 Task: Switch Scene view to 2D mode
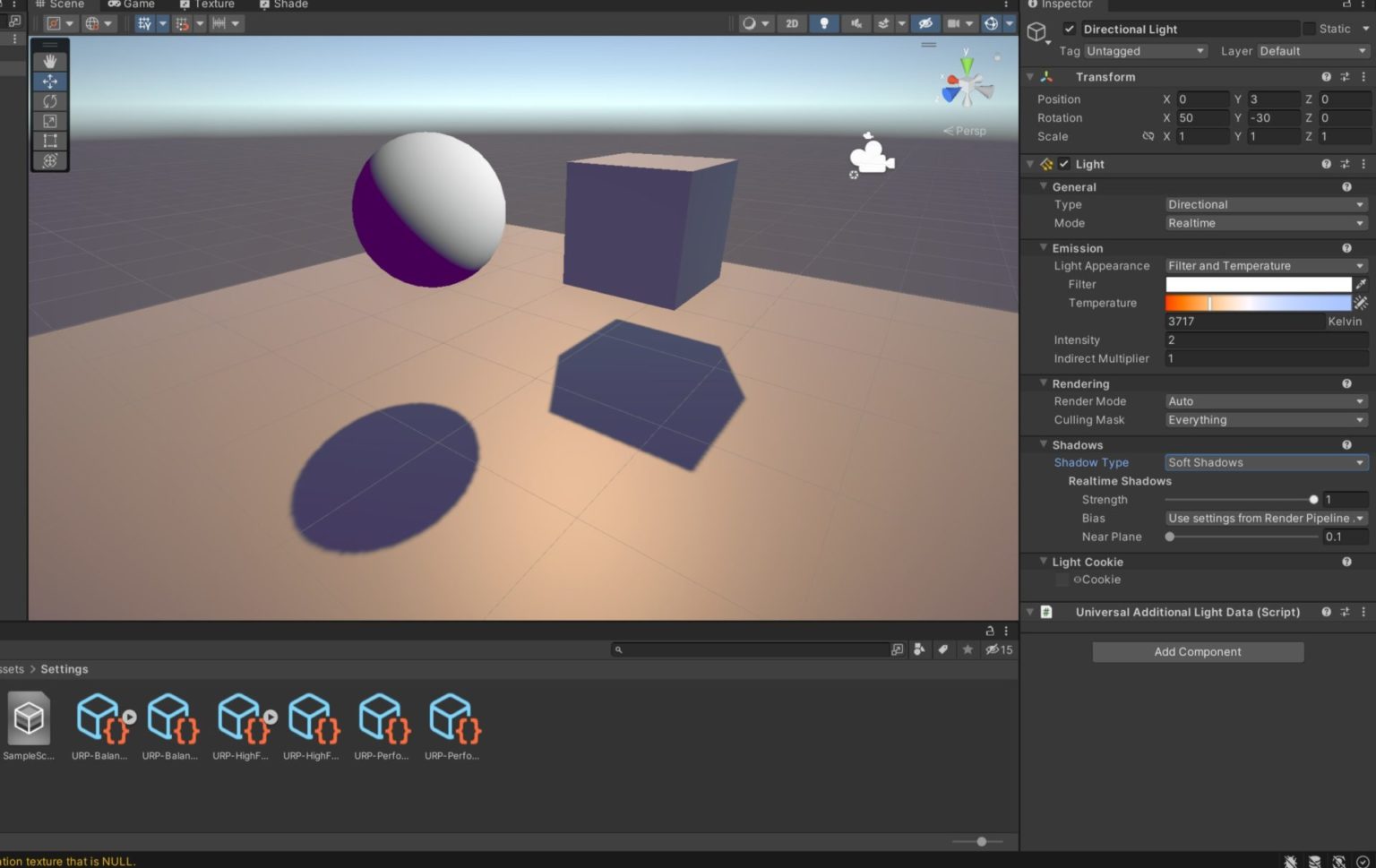coord(792,23)
